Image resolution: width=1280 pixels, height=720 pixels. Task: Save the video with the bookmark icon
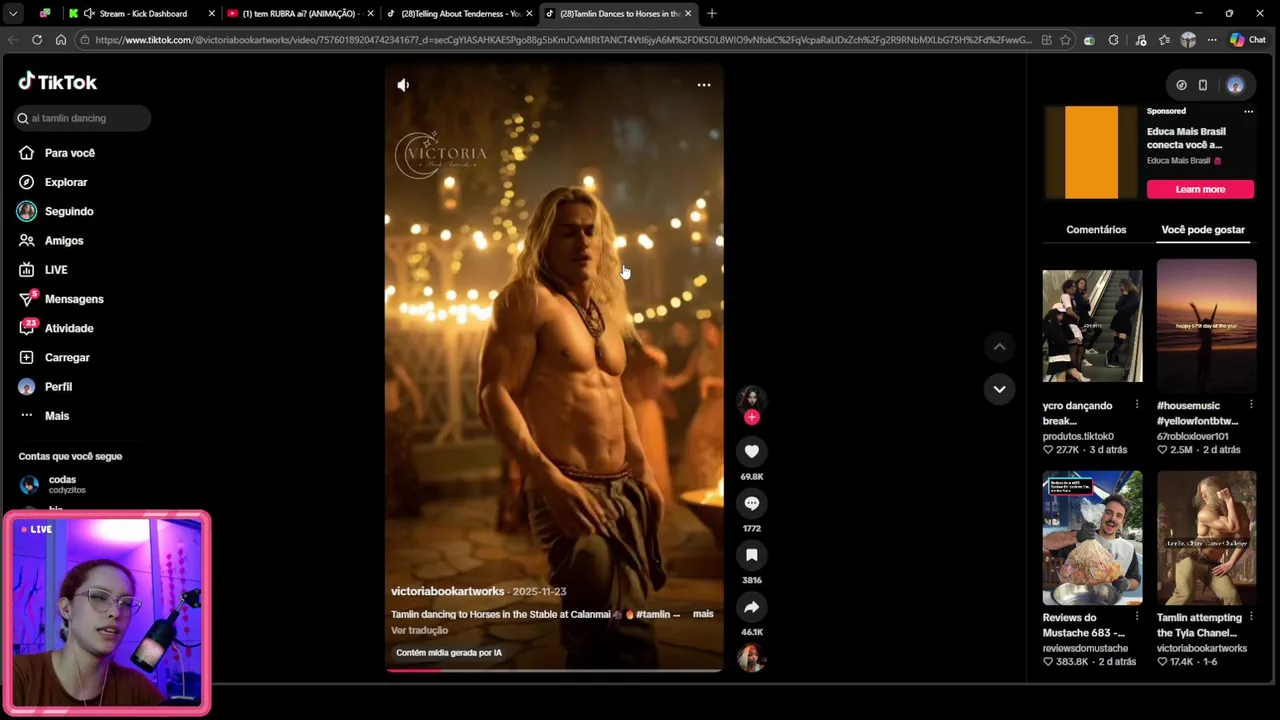tap(752, 555)
